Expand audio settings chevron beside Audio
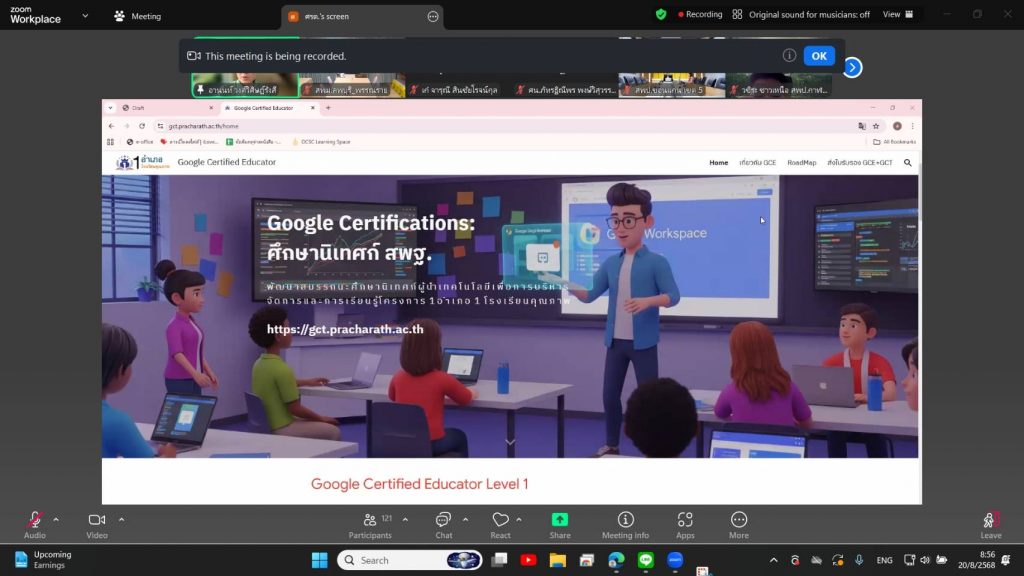The width and height of the screenshot is (1024, 576). pos(56,520)
